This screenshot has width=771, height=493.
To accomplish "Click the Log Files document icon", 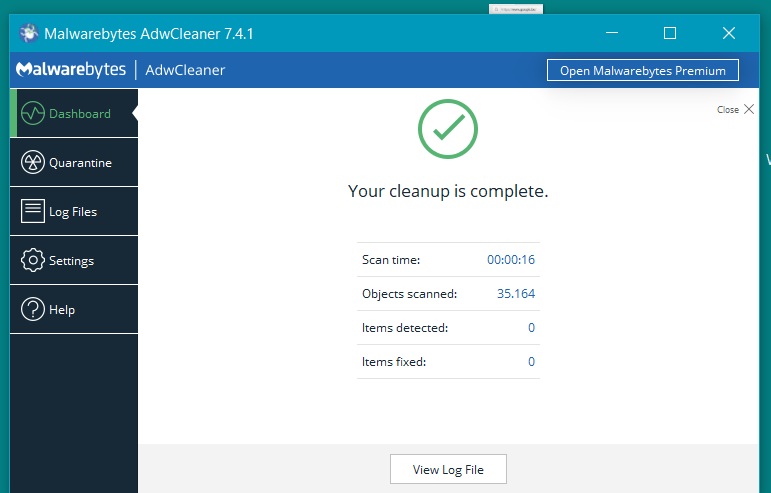I will point(33,211).
